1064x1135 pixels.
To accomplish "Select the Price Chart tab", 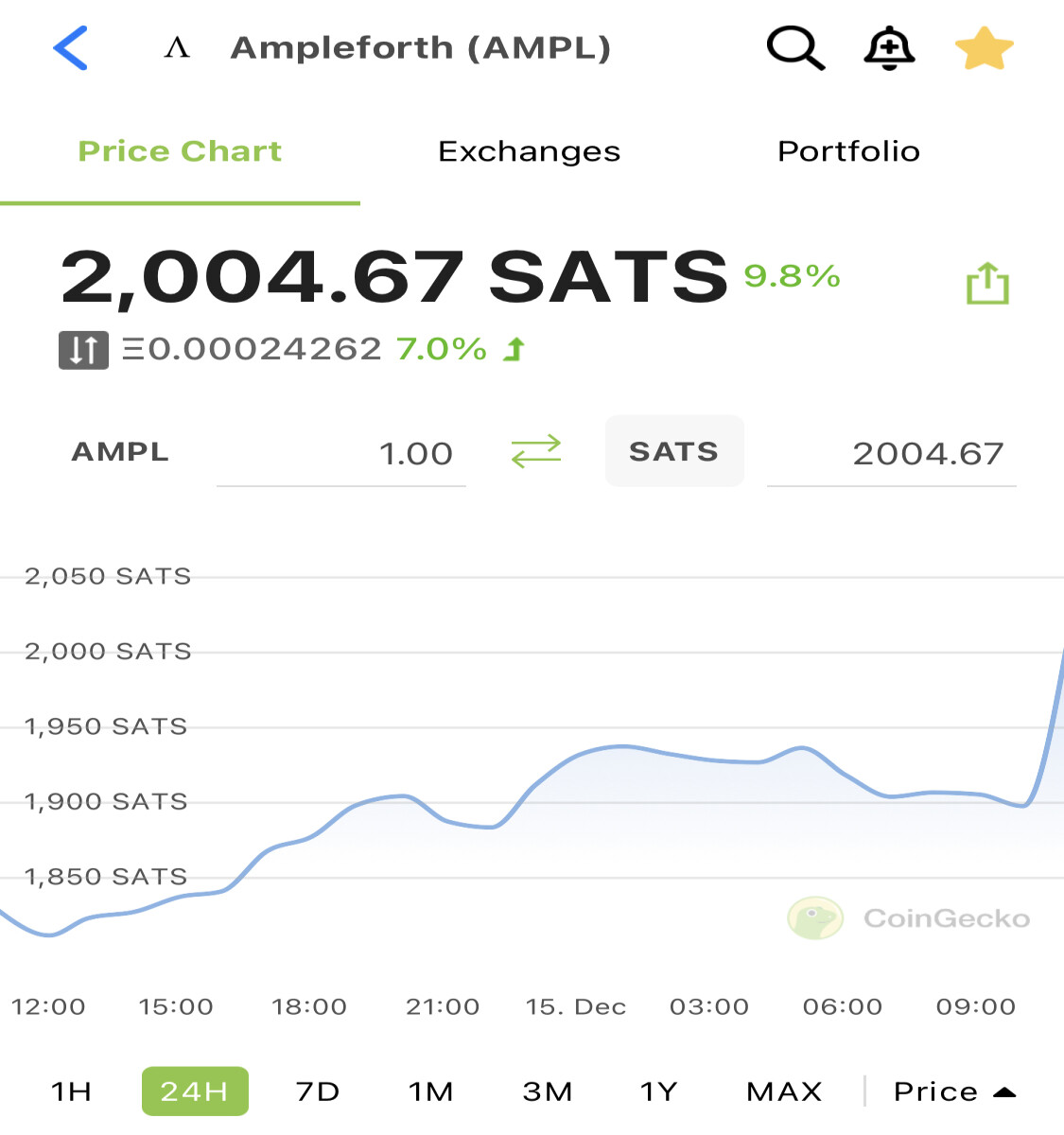I will pyautogui.click(x=180, y=151).
